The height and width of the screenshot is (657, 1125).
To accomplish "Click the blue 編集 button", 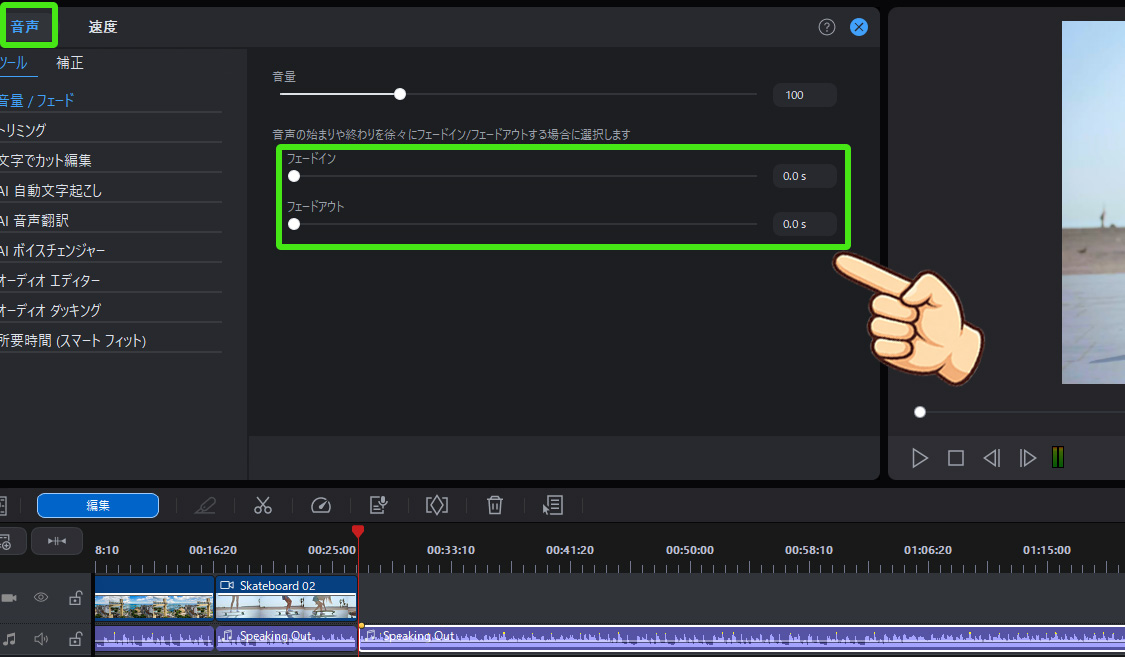I will click(97, 505).
